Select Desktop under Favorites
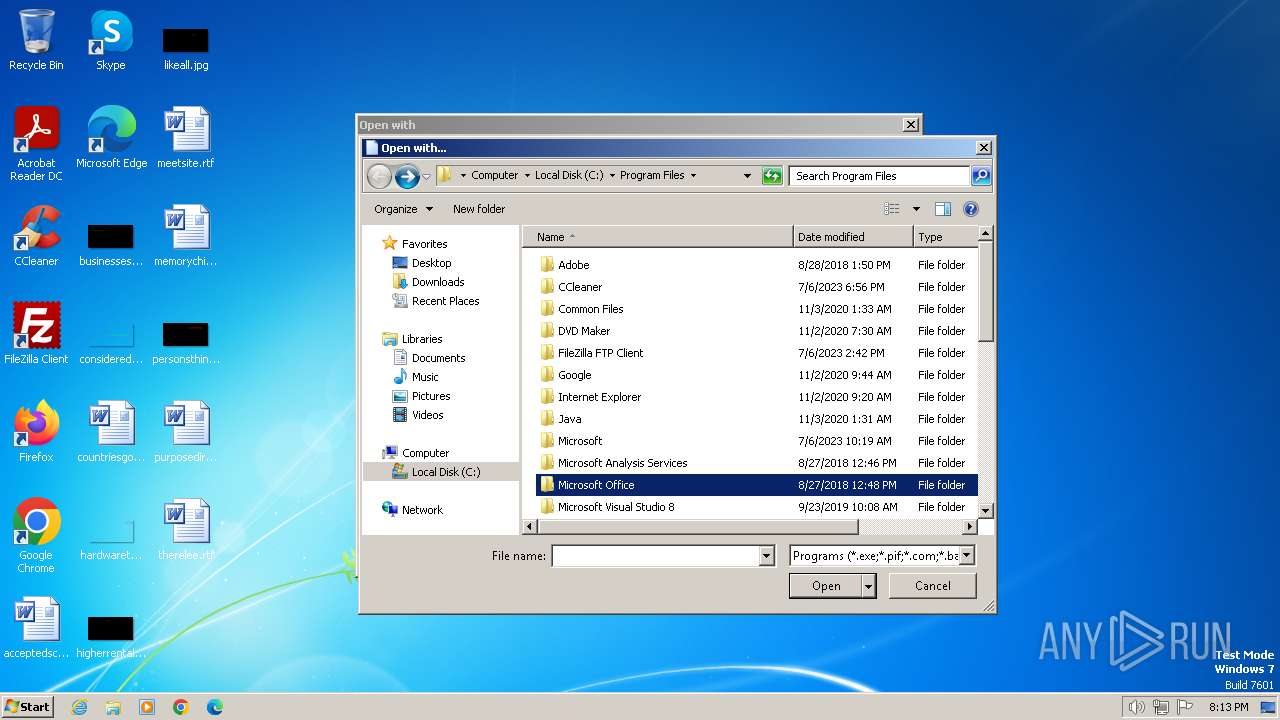The image size is (1280, 720). click(431, 263)
